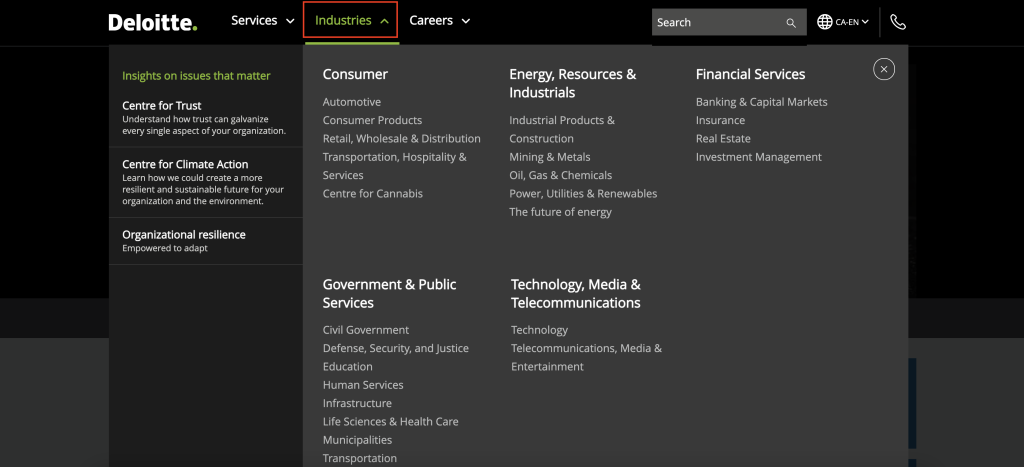
Task: Select Automotive under Consumer
Action: point(351,102)
